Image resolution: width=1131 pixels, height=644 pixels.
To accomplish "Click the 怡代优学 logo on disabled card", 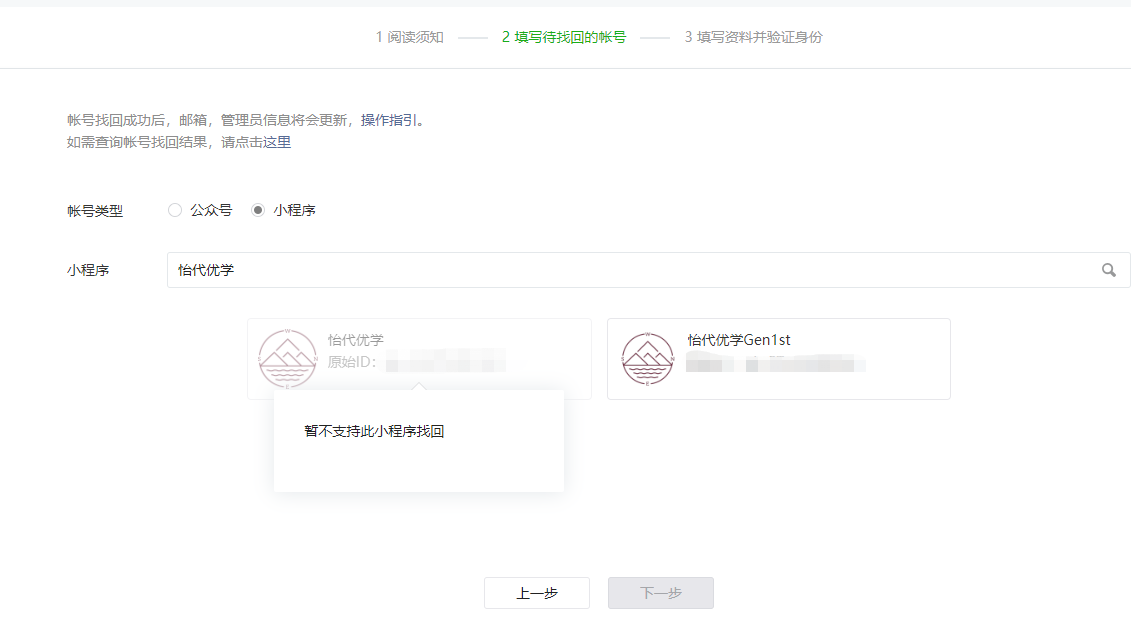I will 288,359.
